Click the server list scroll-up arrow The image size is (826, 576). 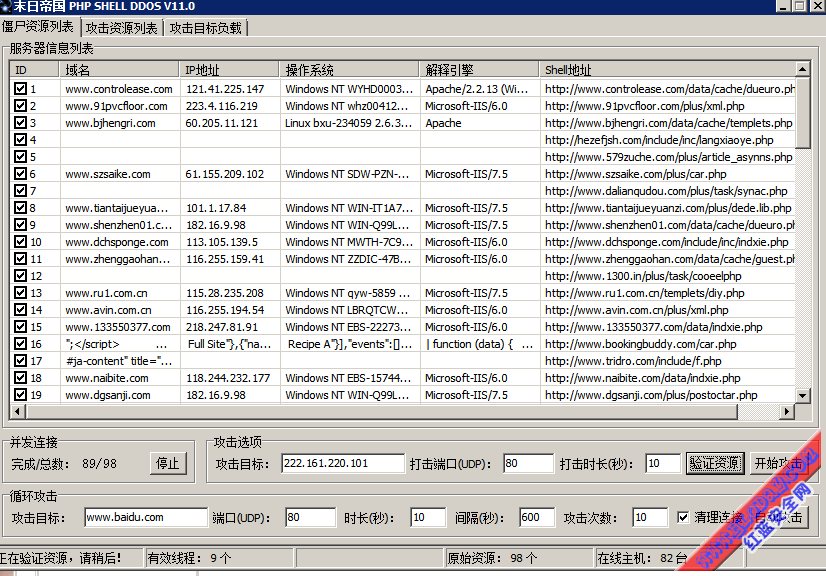click(802, 69)
